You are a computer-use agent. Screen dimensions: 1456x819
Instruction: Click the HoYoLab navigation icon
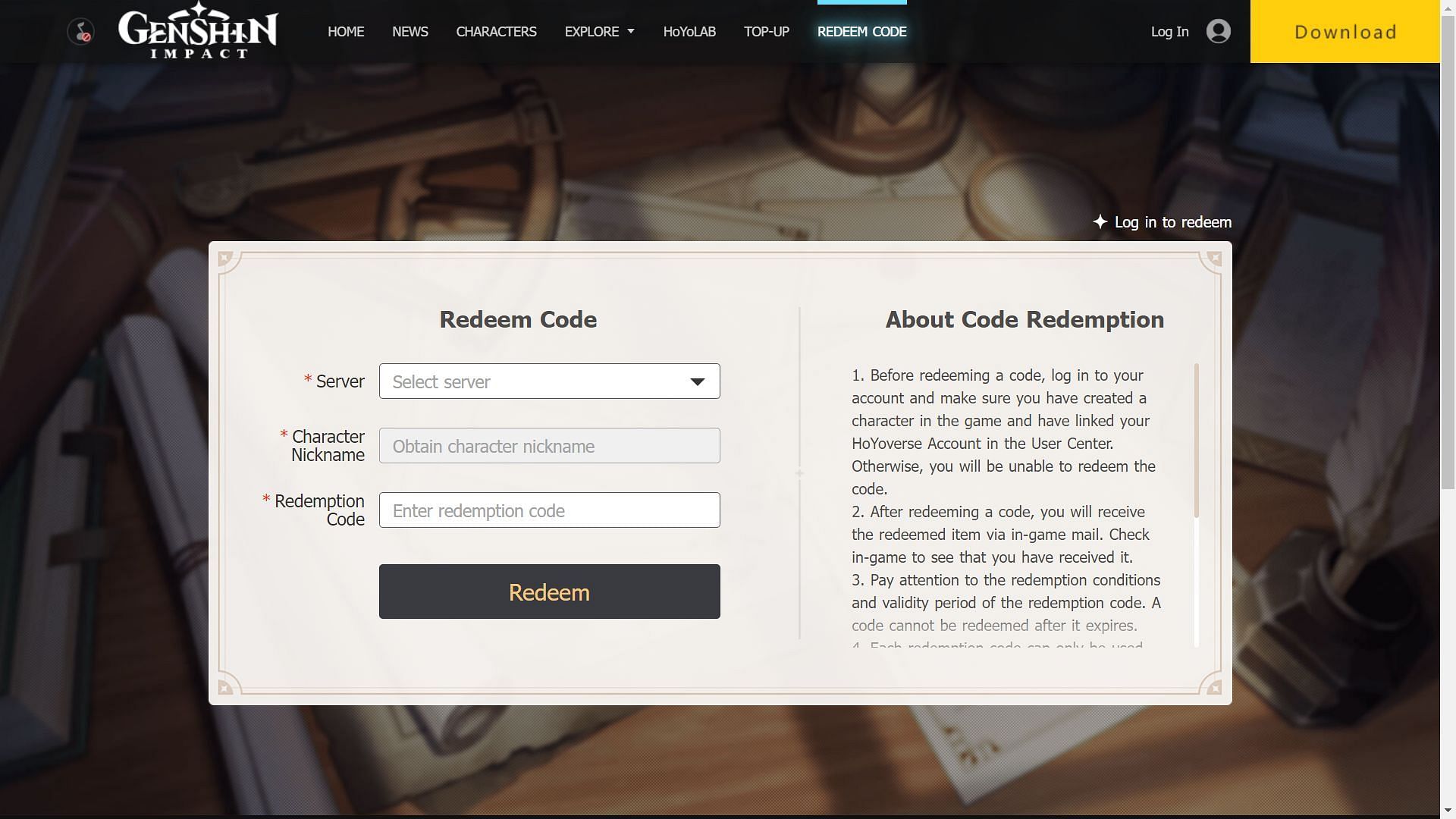coord(690,31)
